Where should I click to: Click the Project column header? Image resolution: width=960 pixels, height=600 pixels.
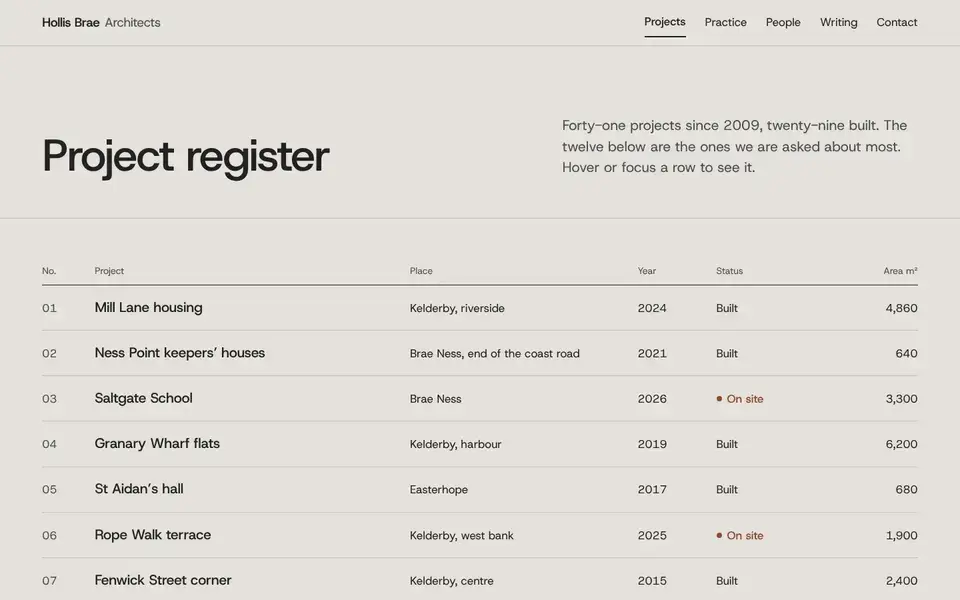coord(109,271)
